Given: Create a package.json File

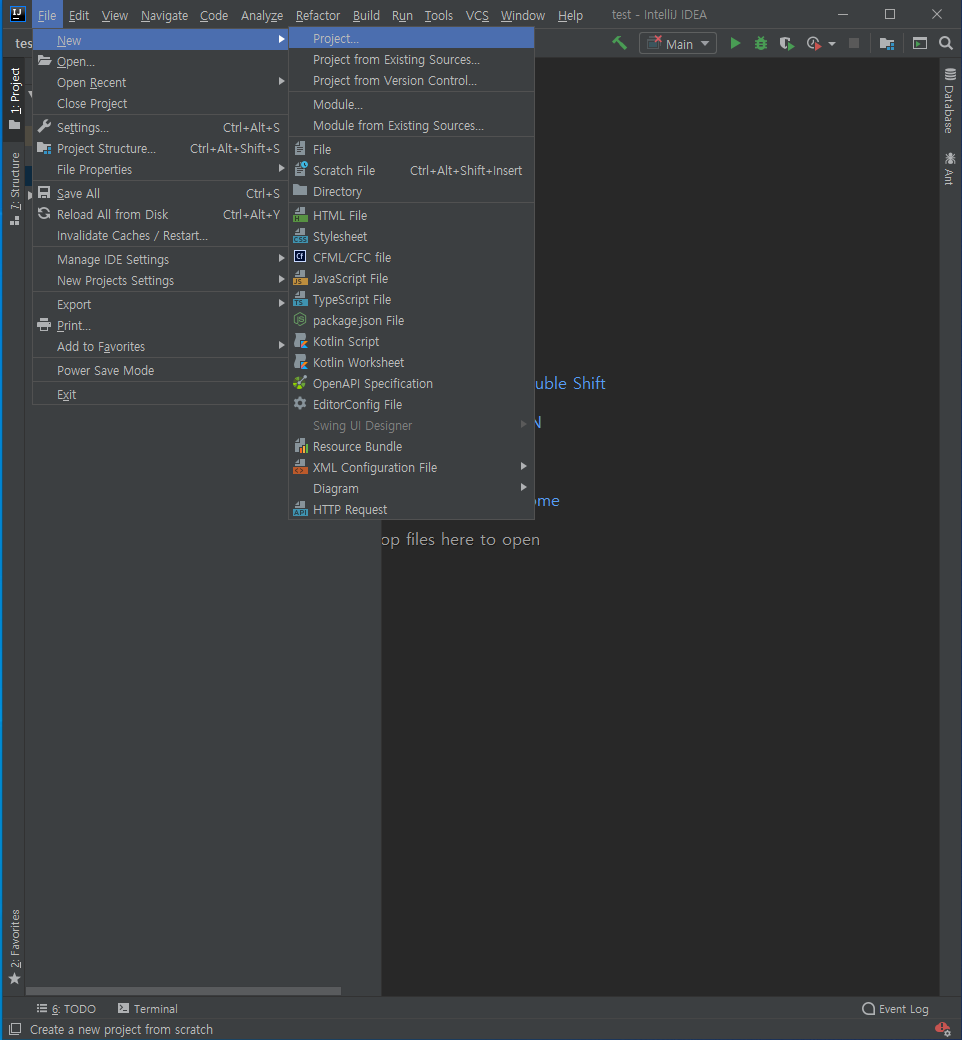Looking at the screenshot, I should pyautogui.click(x=411, y=320).
